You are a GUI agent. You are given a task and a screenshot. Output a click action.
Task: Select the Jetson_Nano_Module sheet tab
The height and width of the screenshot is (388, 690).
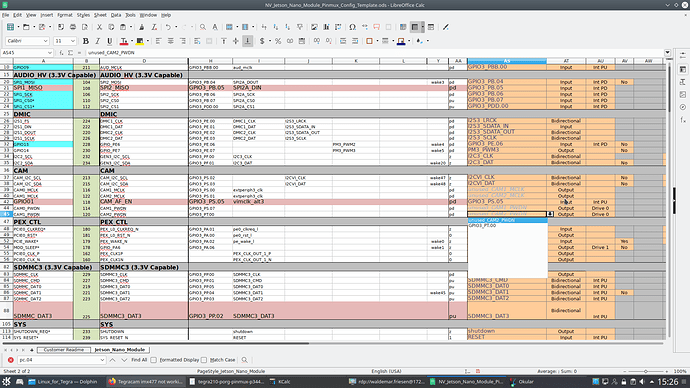(120, 350)
